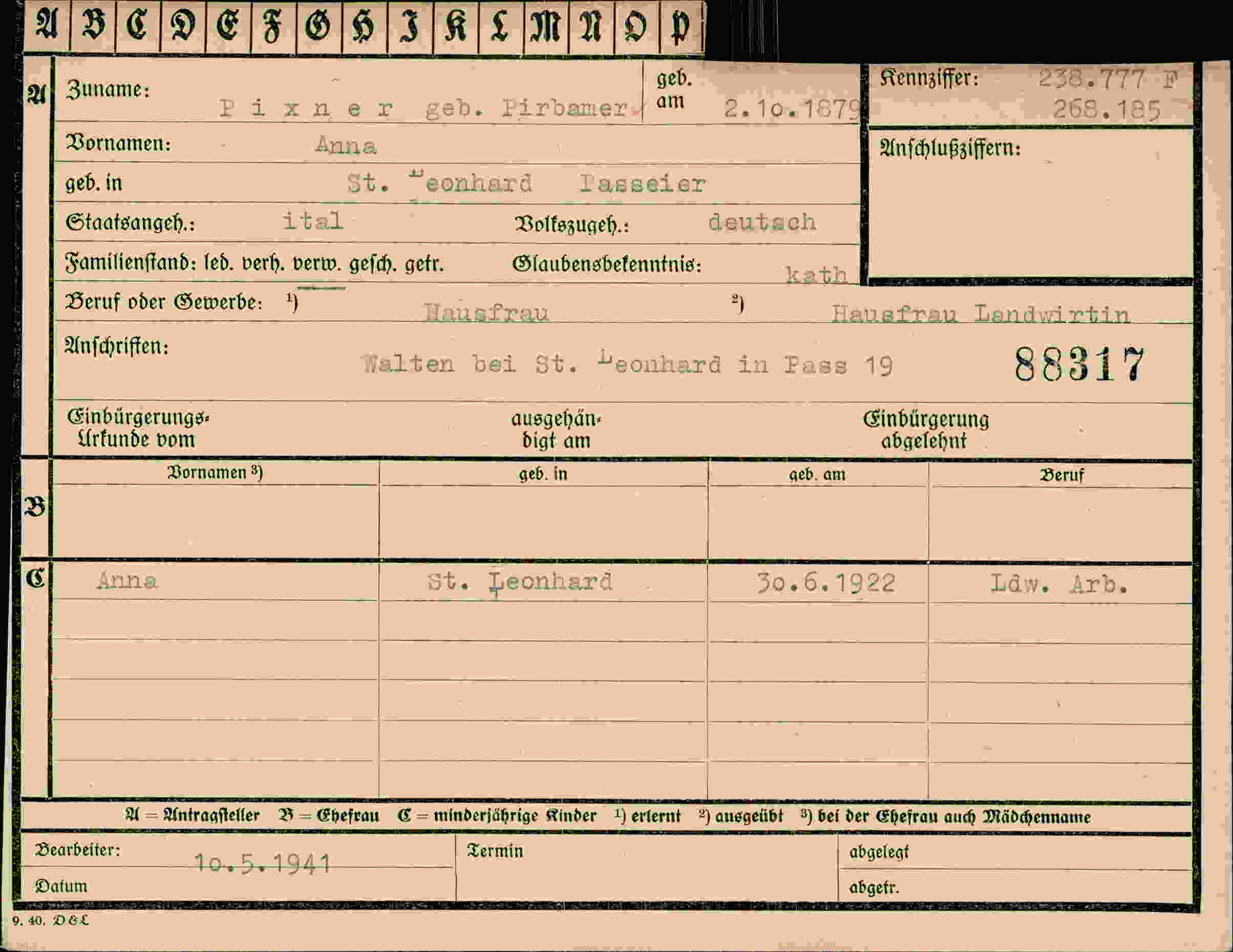Viewport: 1233px width, 952px height.
Task: Click marital status option 'verh.'
Action: coord(264,263)
